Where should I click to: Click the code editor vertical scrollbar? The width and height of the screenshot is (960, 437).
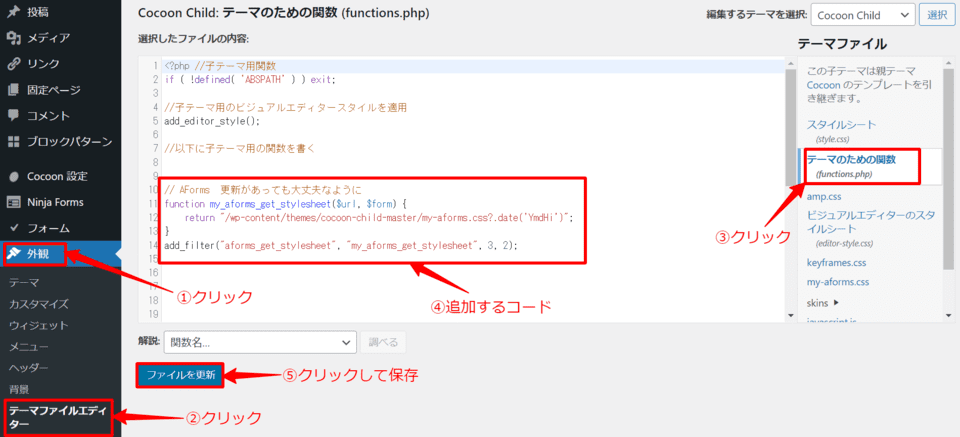tap(790, 127)
